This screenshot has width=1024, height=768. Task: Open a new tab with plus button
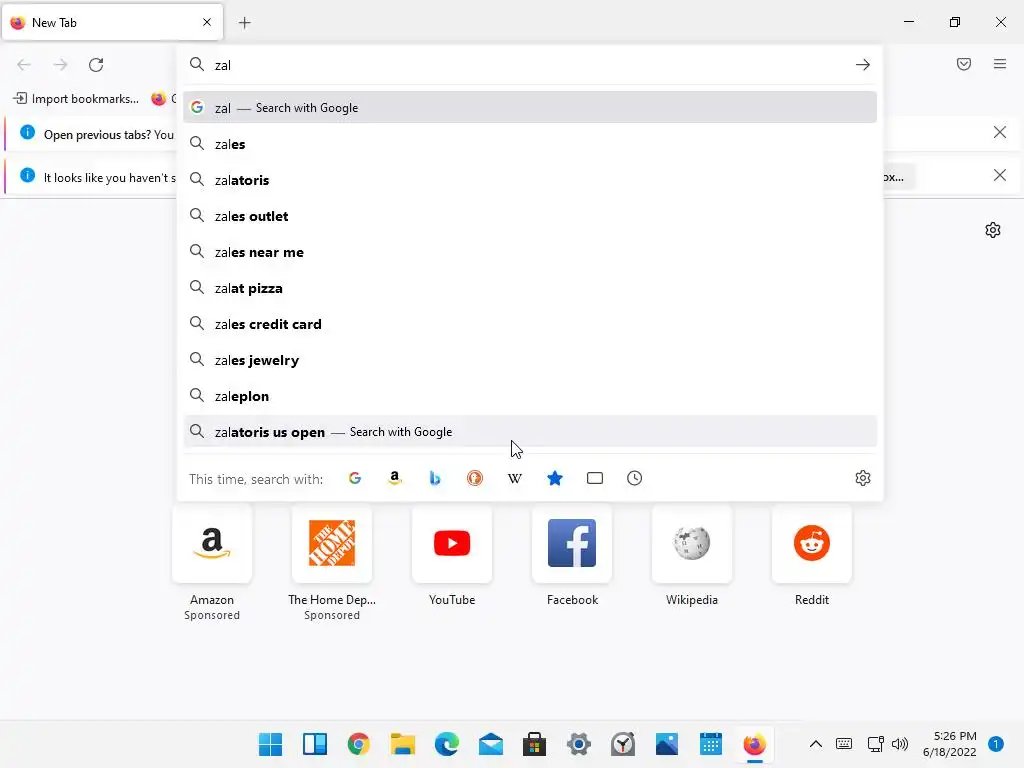tap(244, 23)
